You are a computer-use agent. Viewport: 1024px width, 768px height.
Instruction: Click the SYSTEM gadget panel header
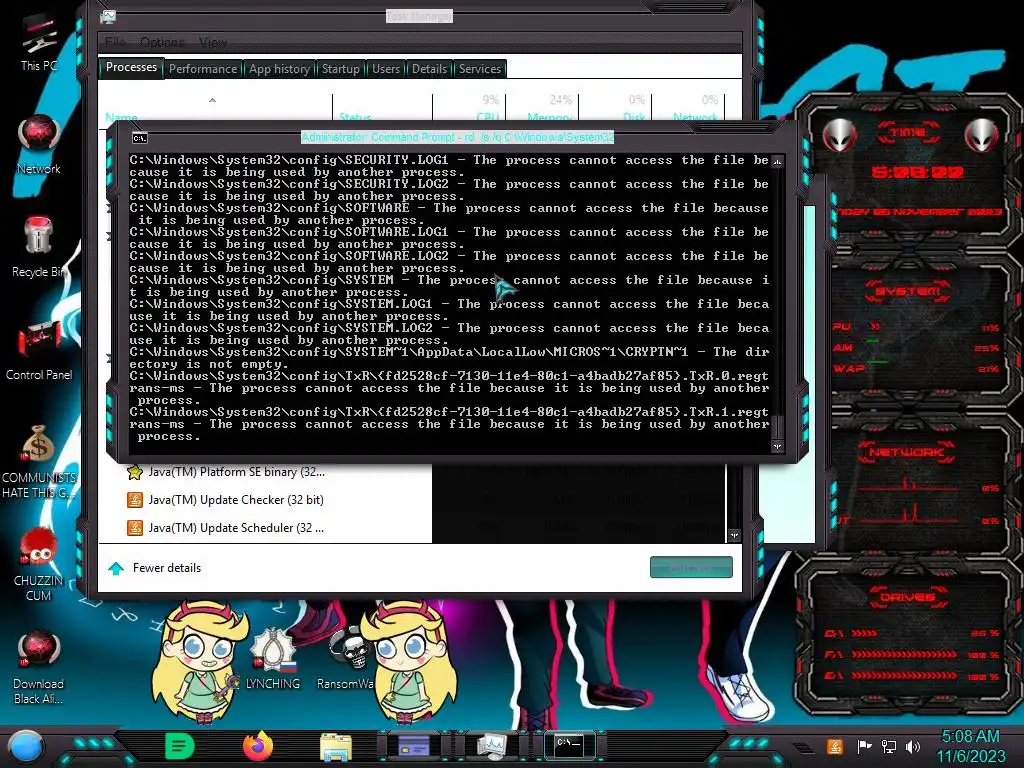pyautogui.click(x=908, y=291)
